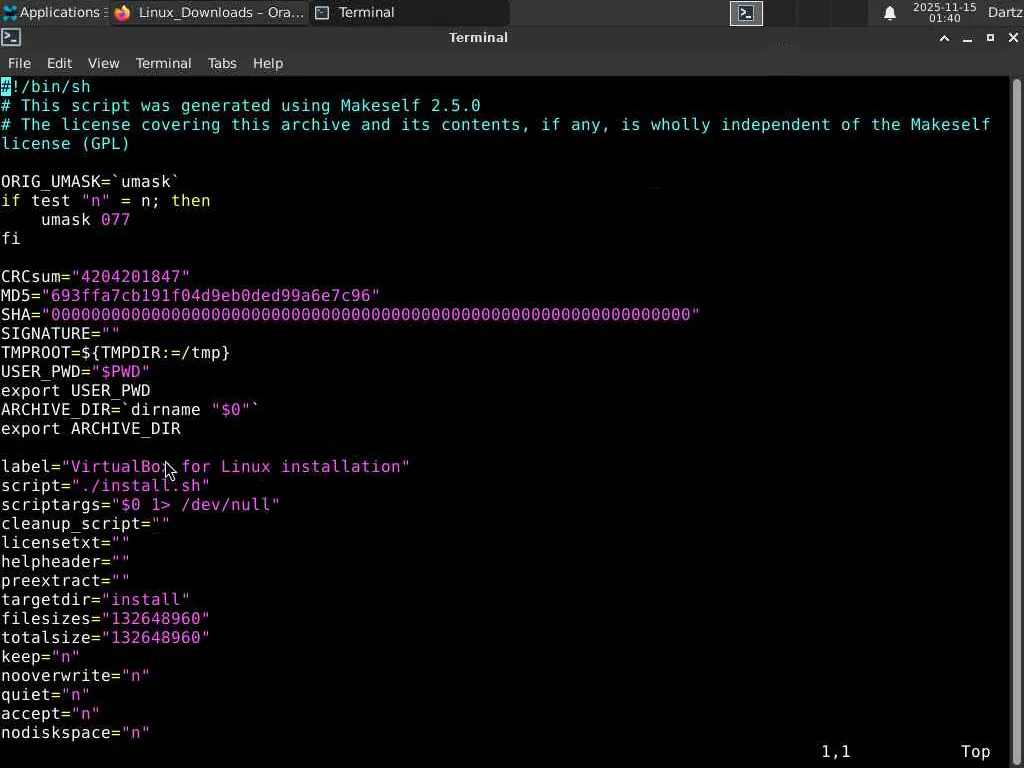Click the filesizes="132648960" line
The width and height of the screenshot is (1024, 768).
(105, 618)
